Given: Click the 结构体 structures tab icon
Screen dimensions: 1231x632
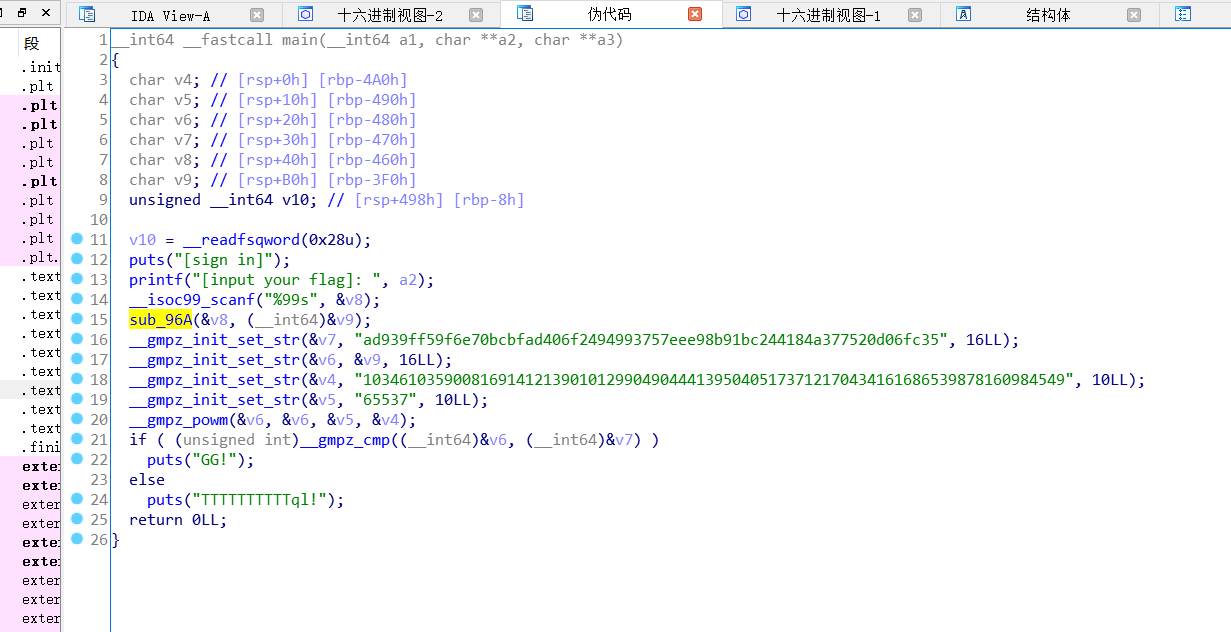Looking at the screenshot, I should 964,15.
